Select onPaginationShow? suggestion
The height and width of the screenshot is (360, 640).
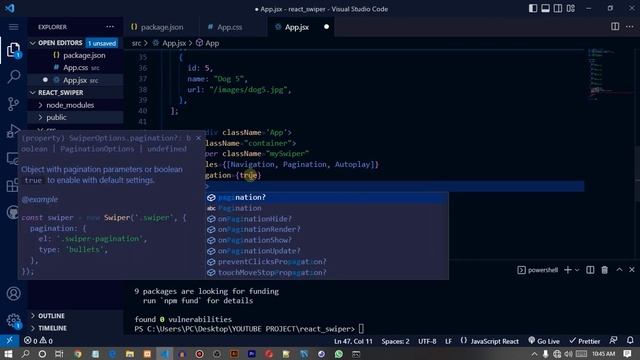coord(327,240)
